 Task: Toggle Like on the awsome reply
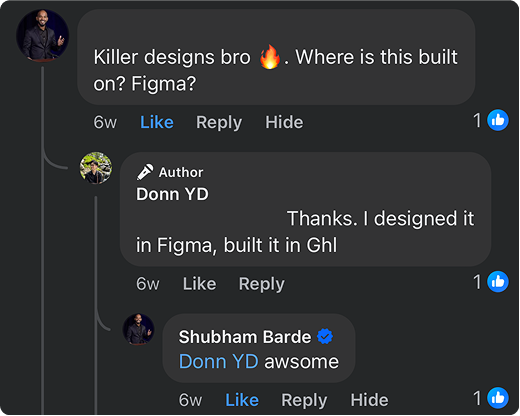click(x=242, y=400)
